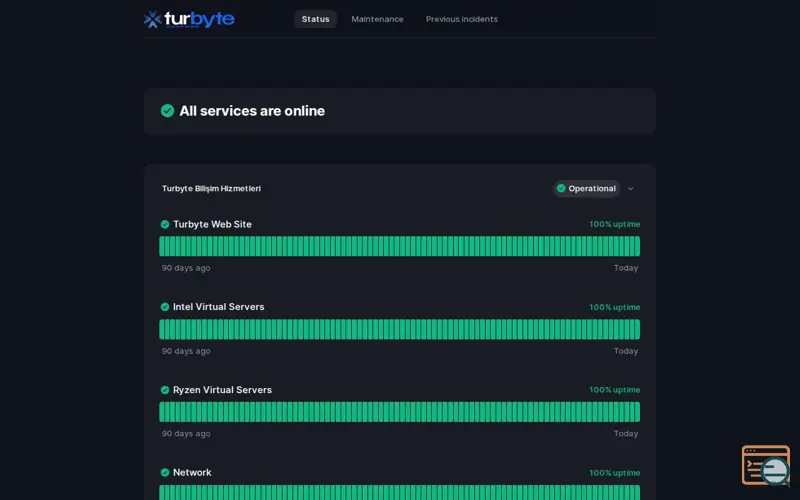
Task: Click the All services are online heading
Action: [252, 111]
